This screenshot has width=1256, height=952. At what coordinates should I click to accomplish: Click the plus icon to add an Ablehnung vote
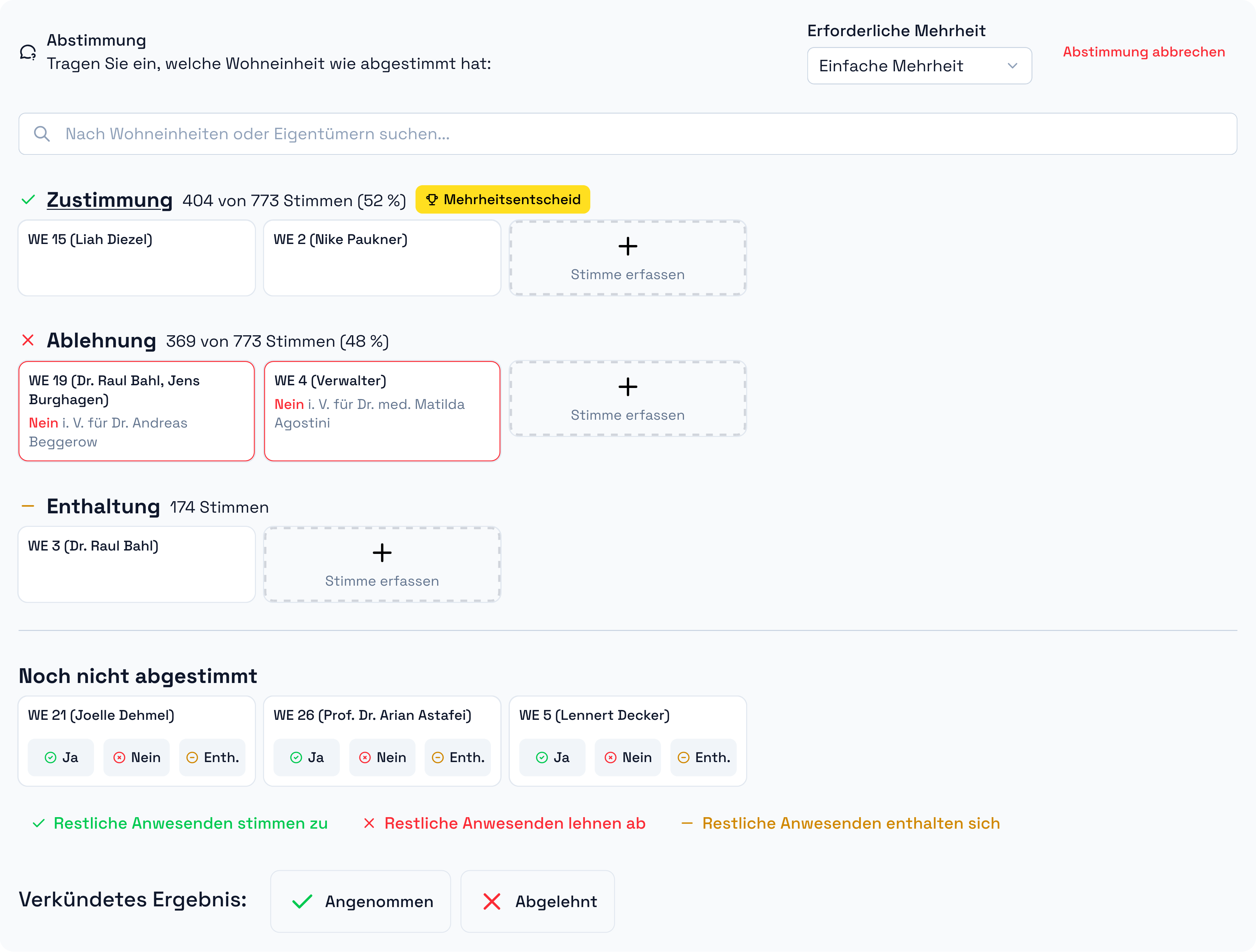click(627, 387)
